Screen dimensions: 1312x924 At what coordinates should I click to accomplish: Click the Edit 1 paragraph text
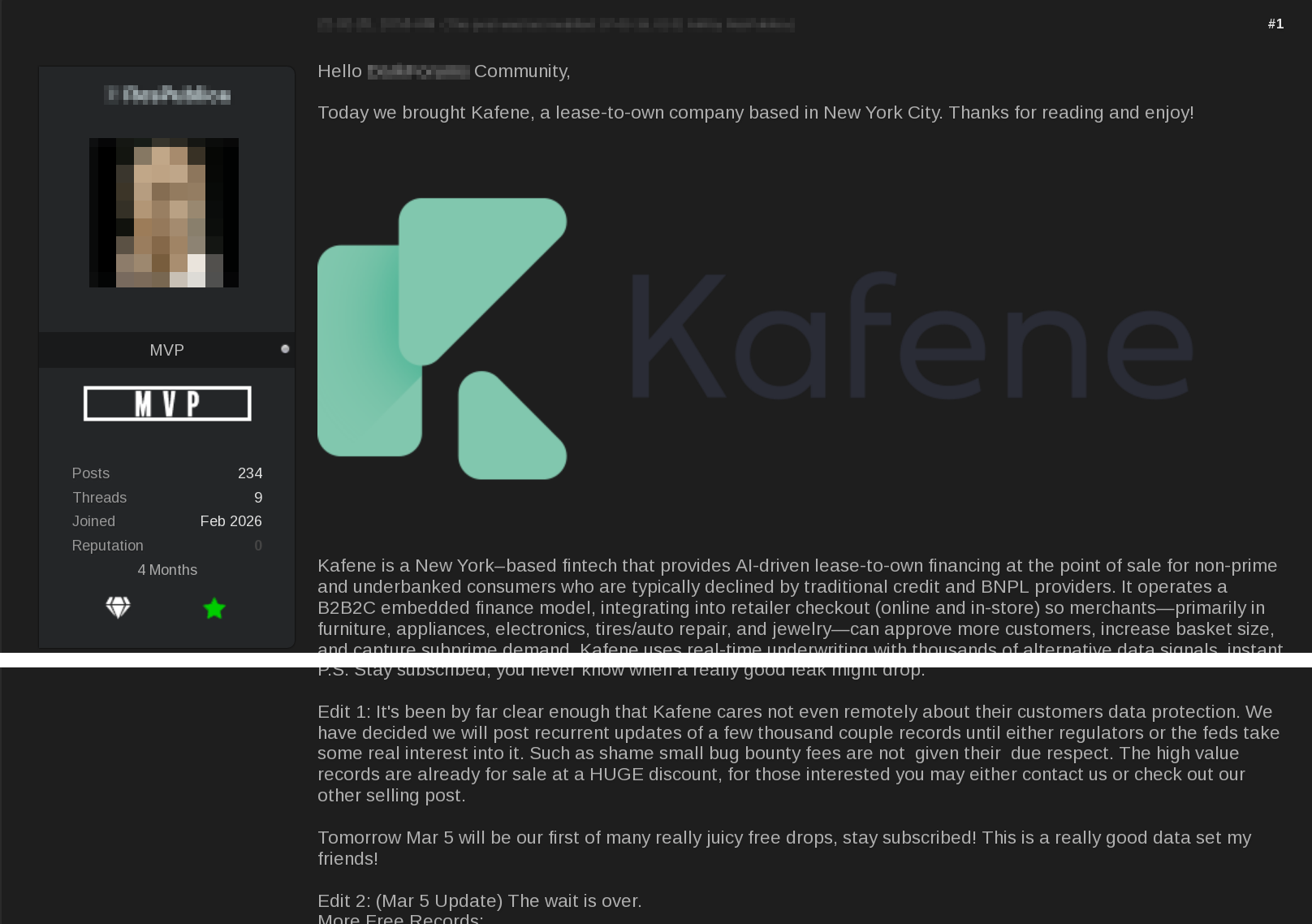point(799,753)
